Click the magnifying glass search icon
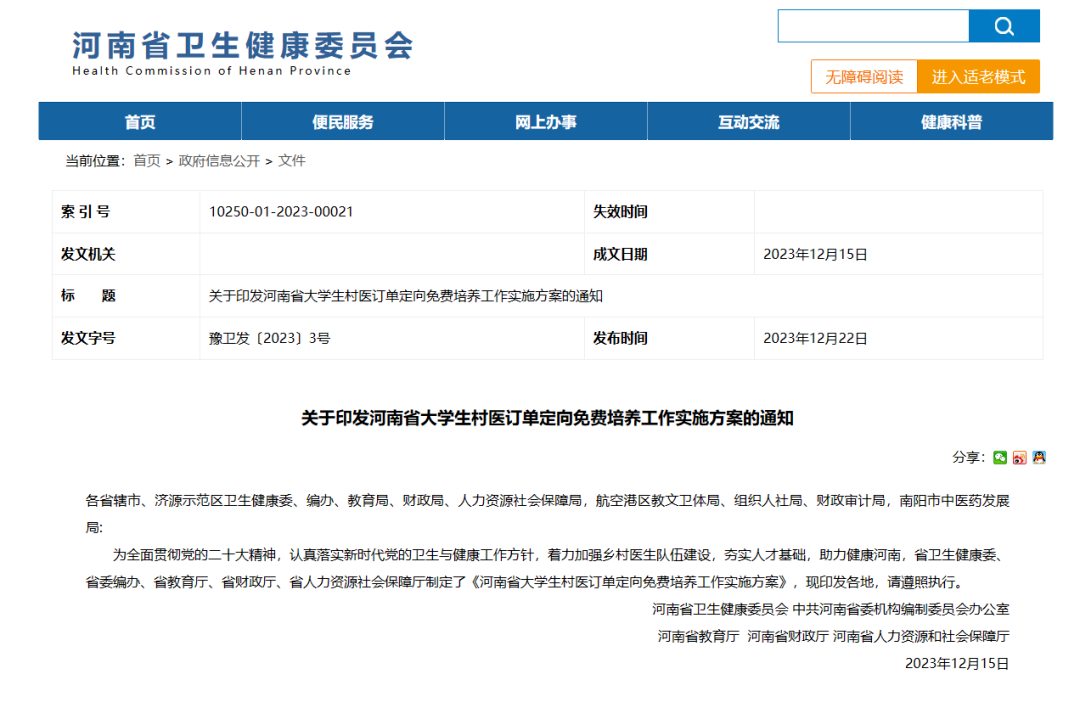1080x708 pixels. pyautogui.click(x=1004, y=26)
